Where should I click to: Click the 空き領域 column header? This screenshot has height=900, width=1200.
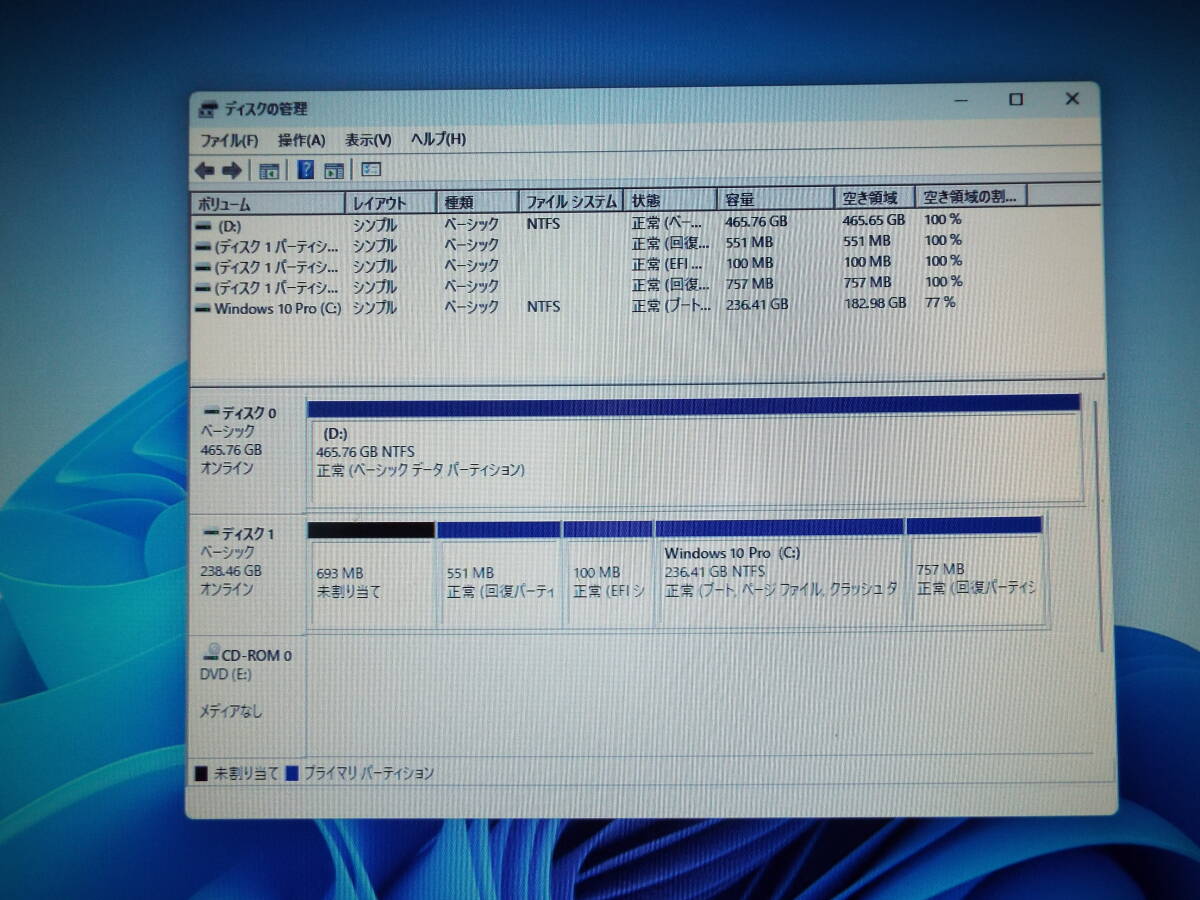(868, 198)
